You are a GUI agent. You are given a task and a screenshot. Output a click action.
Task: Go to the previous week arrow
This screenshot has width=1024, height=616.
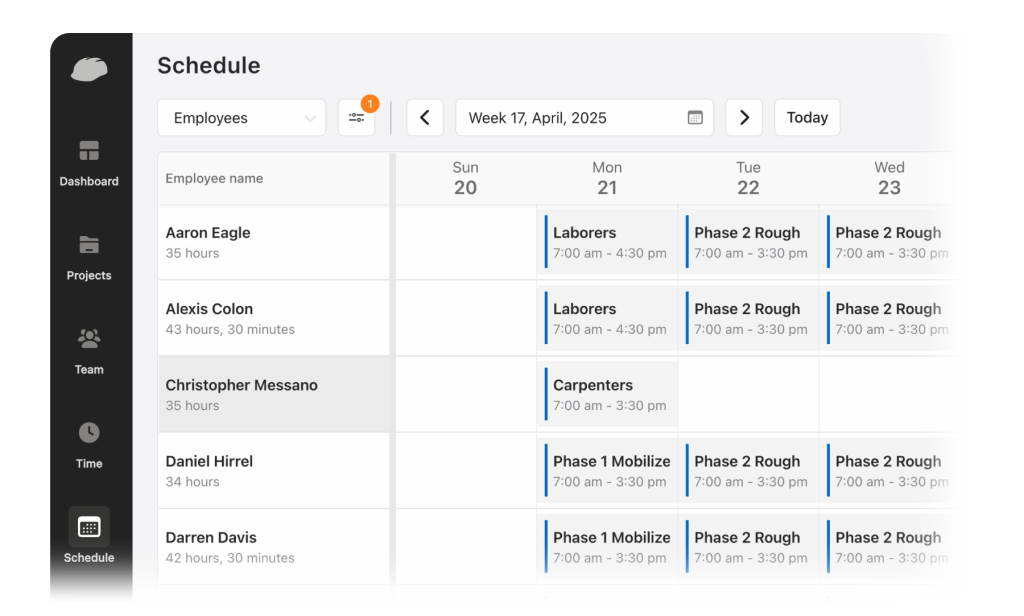click(x=424, y=118)
